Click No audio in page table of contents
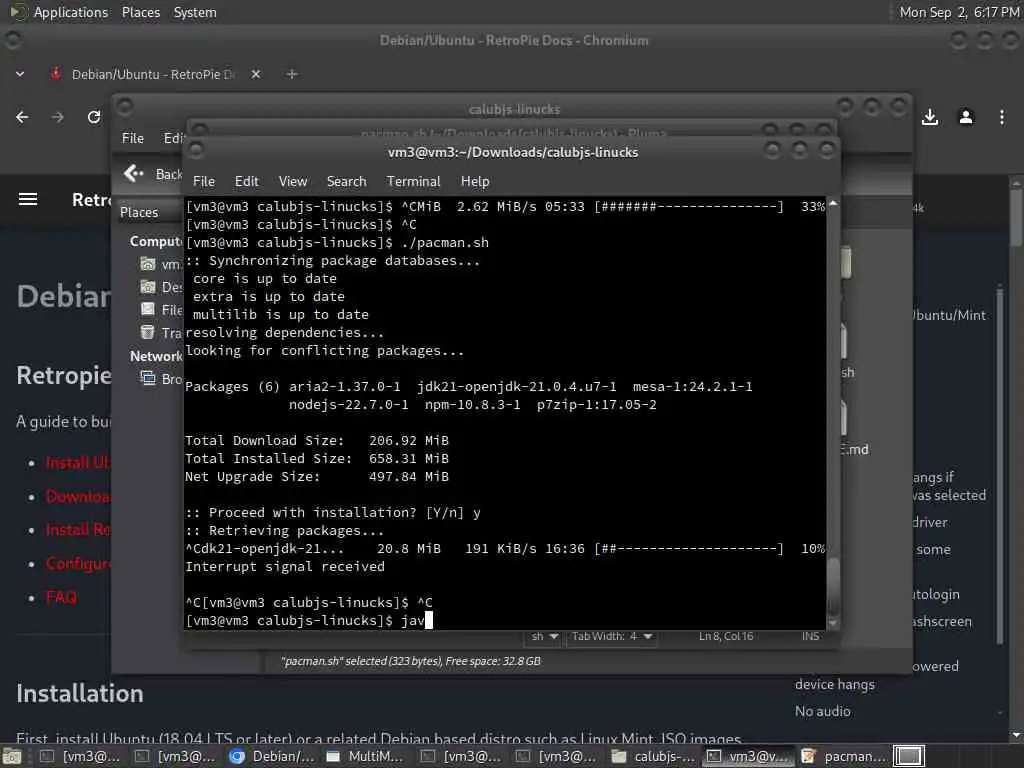The width and height of the screenshot is (1024, 768). 822,711
